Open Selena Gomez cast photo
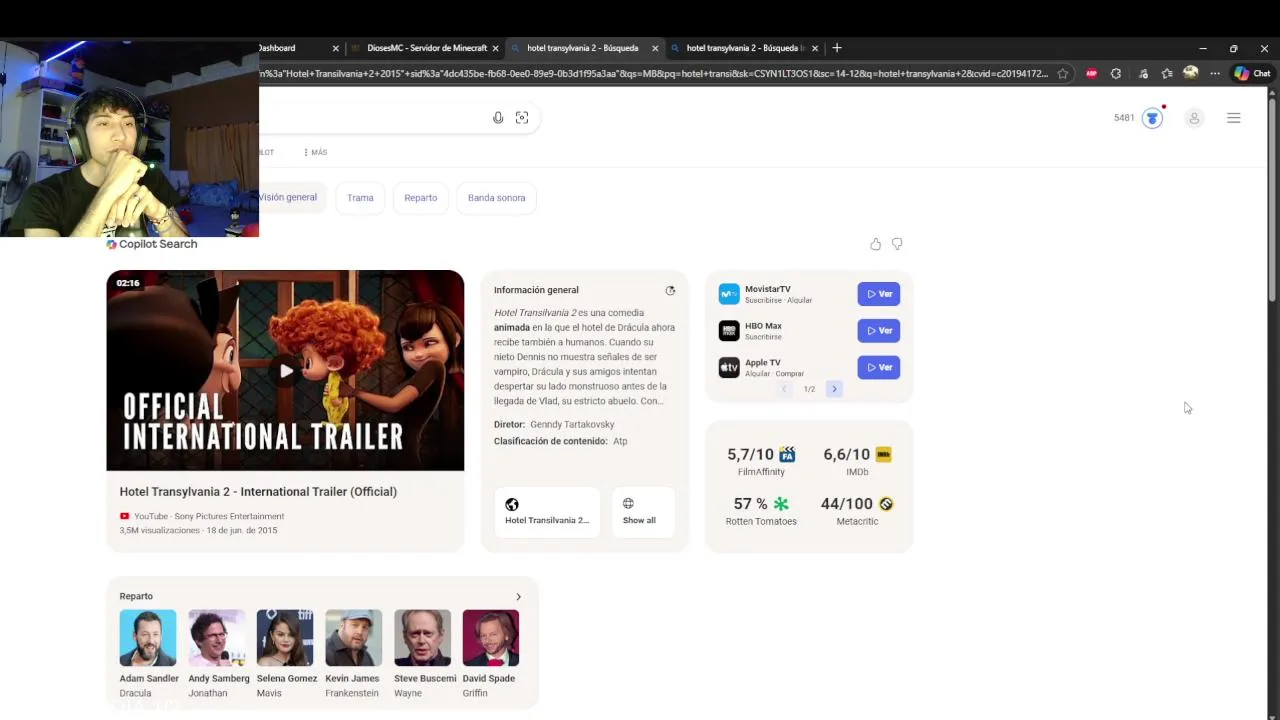 (x=285, y=638)
